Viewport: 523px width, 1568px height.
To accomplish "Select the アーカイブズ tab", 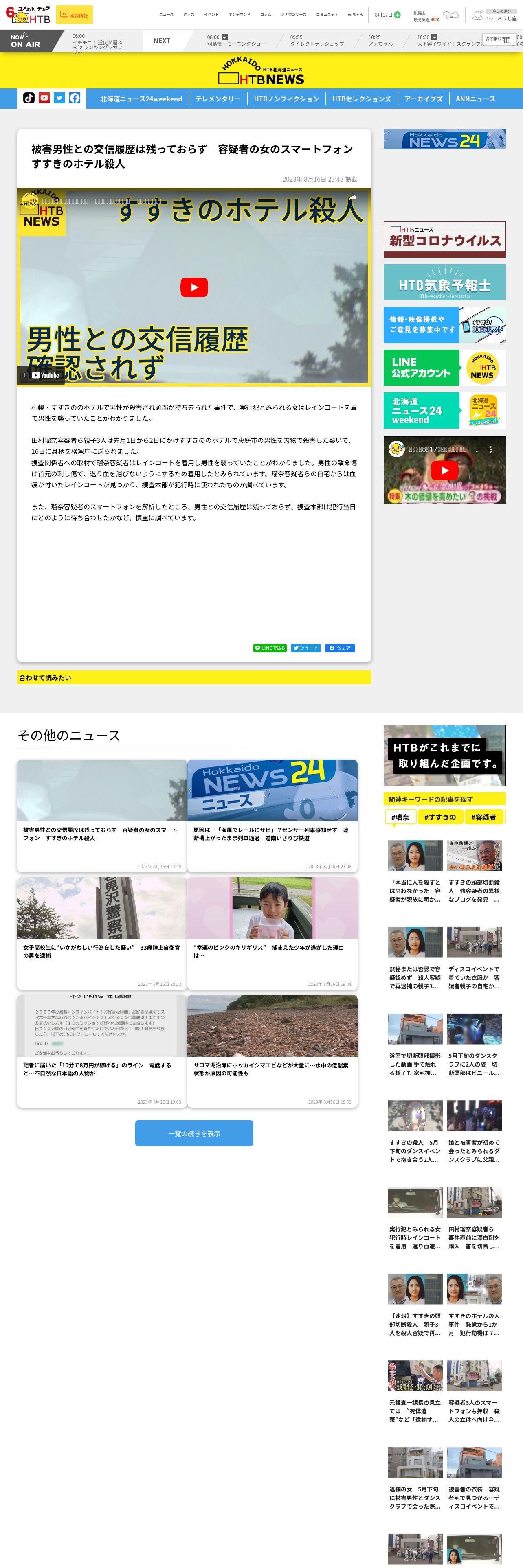I will (423, 99).
